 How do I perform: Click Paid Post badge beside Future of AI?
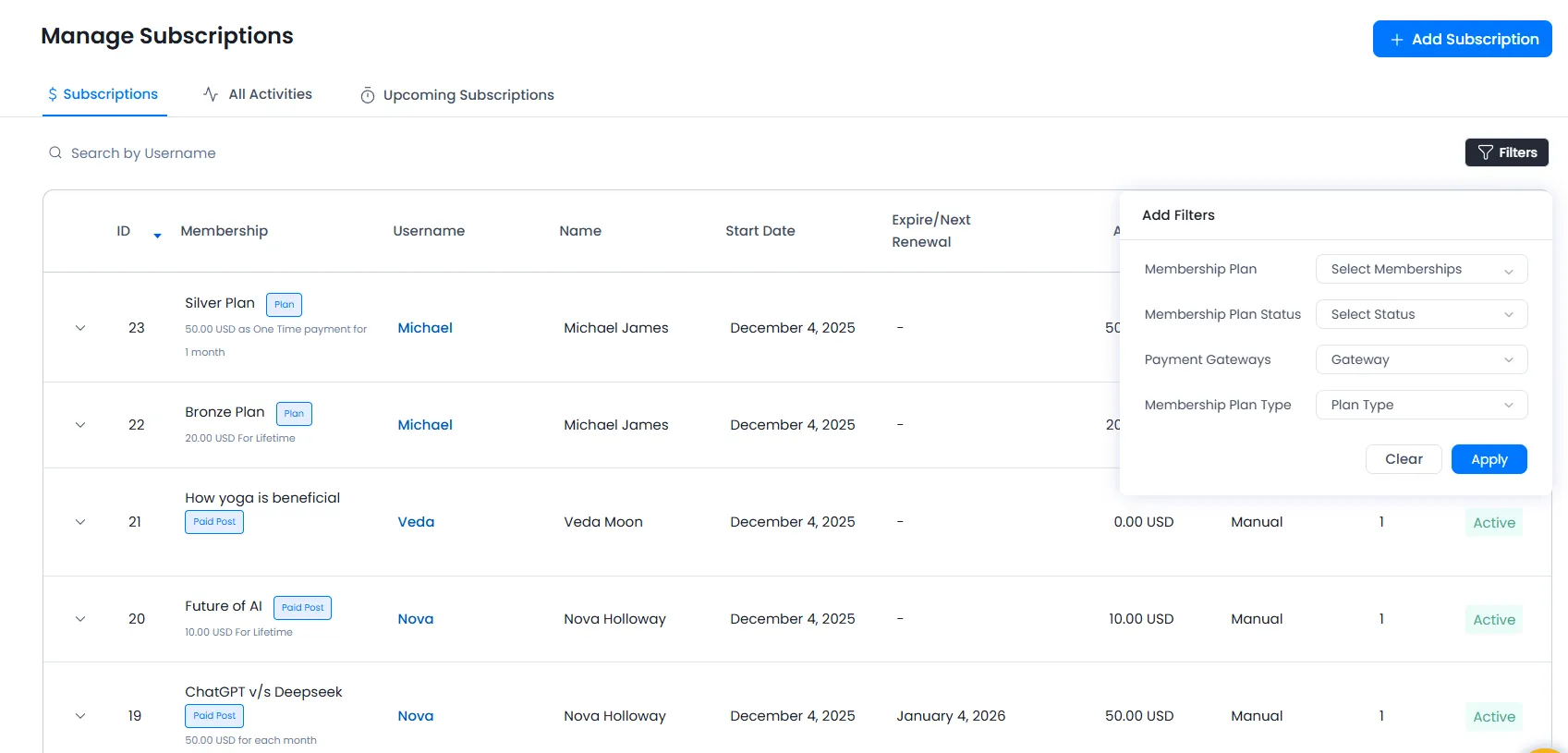302,607
